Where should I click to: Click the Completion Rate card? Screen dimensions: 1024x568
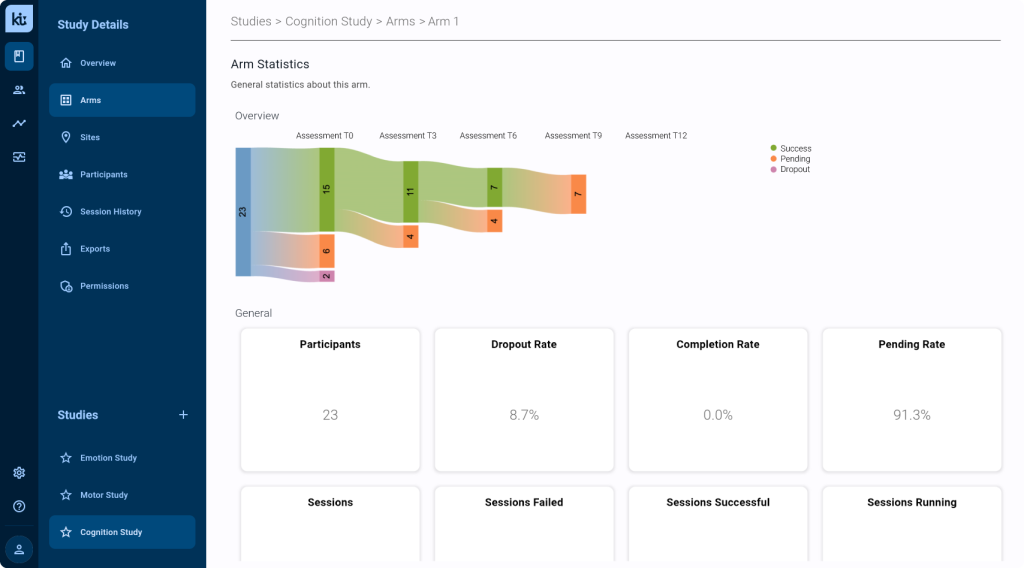click(x=718, y=400)
